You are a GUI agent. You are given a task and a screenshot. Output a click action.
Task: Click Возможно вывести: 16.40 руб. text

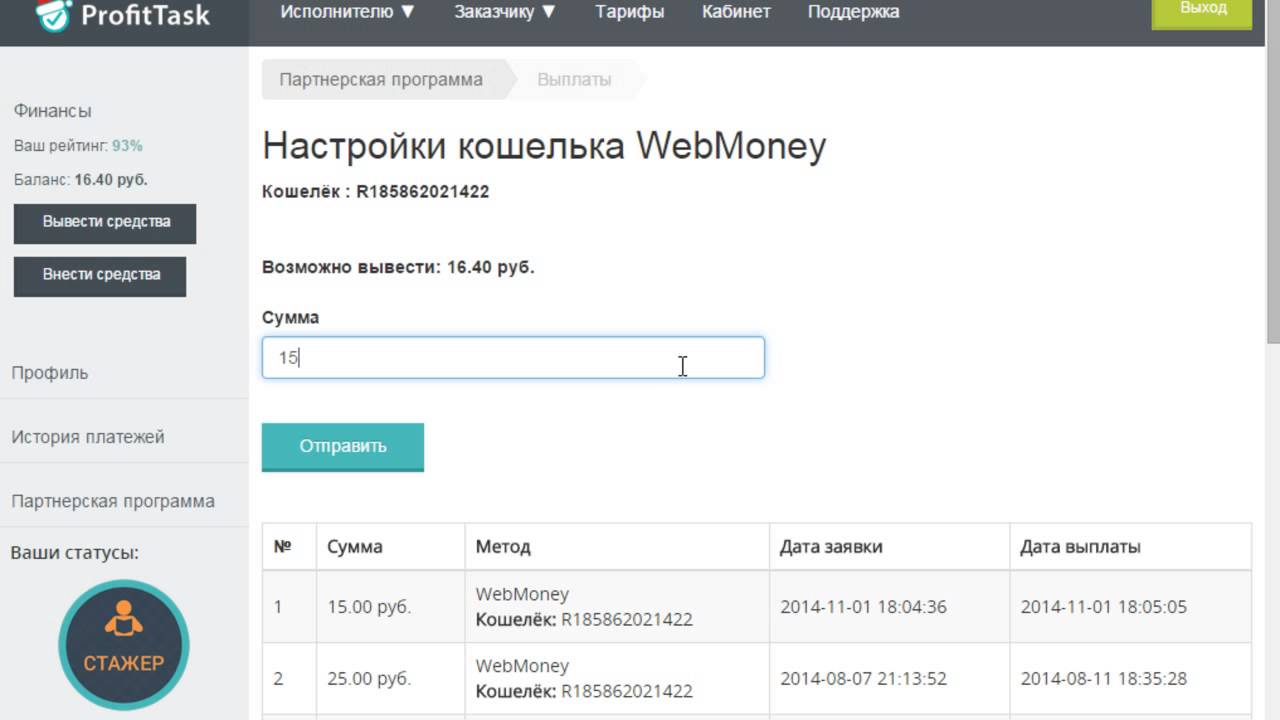[x=398, y=267]
